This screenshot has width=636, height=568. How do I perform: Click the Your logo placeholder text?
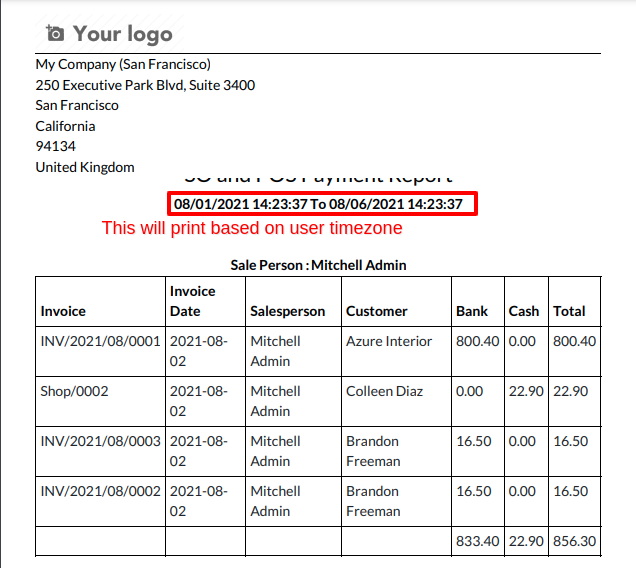tap(123, 34)
